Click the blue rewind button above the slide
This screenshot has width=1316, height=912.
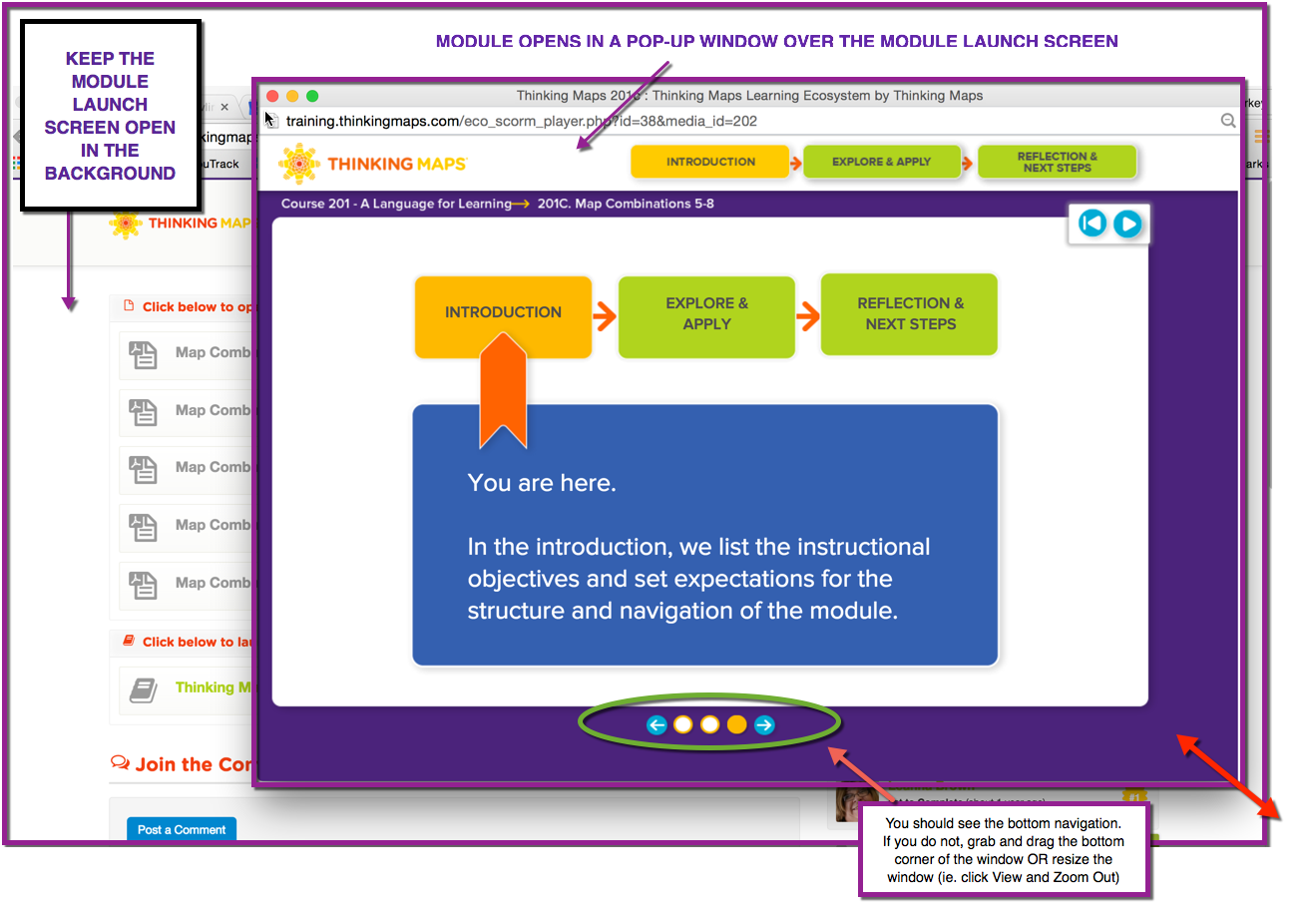tap(1093, 224)
